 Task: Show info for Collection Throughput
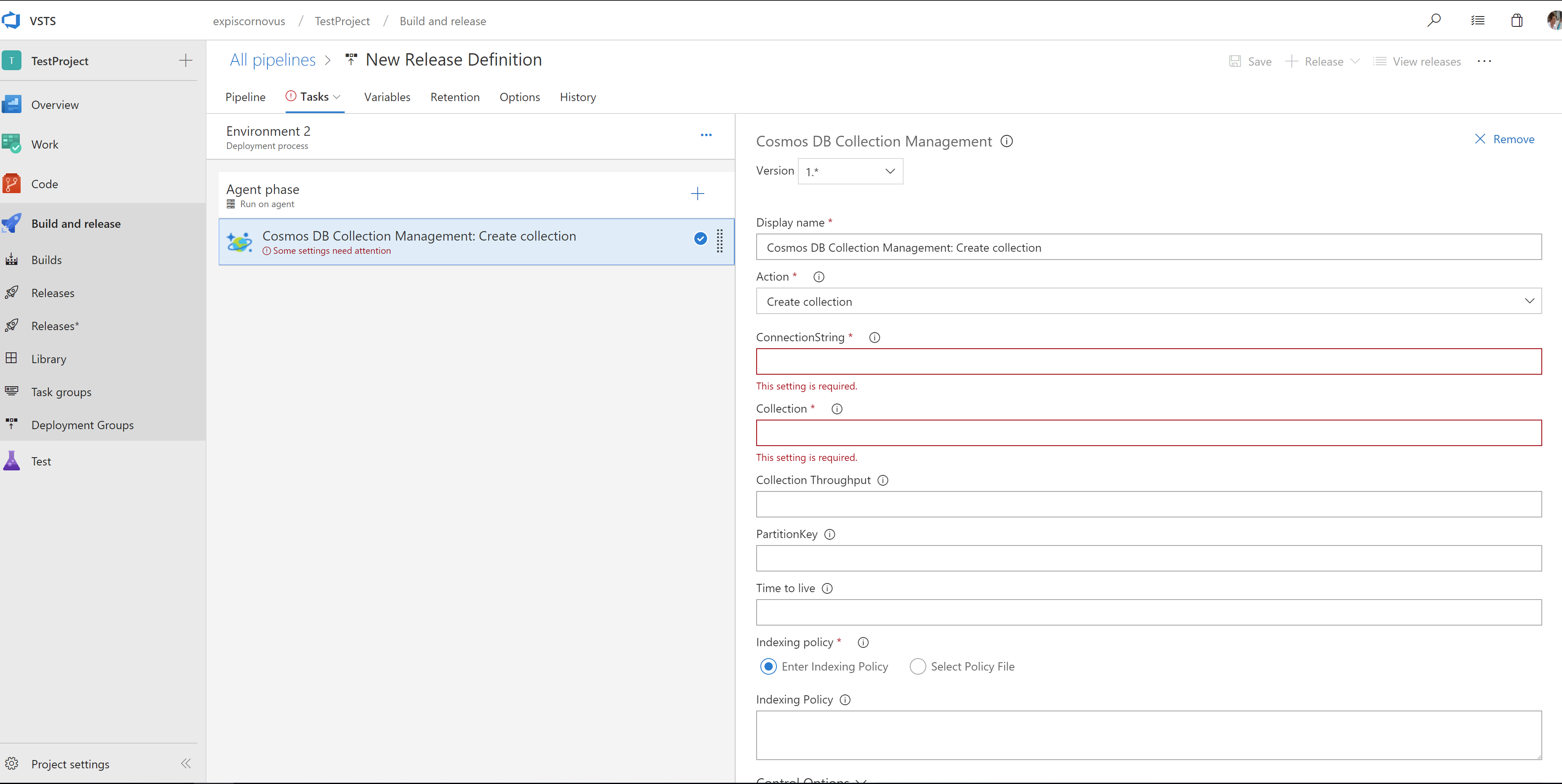click(883, 480)
